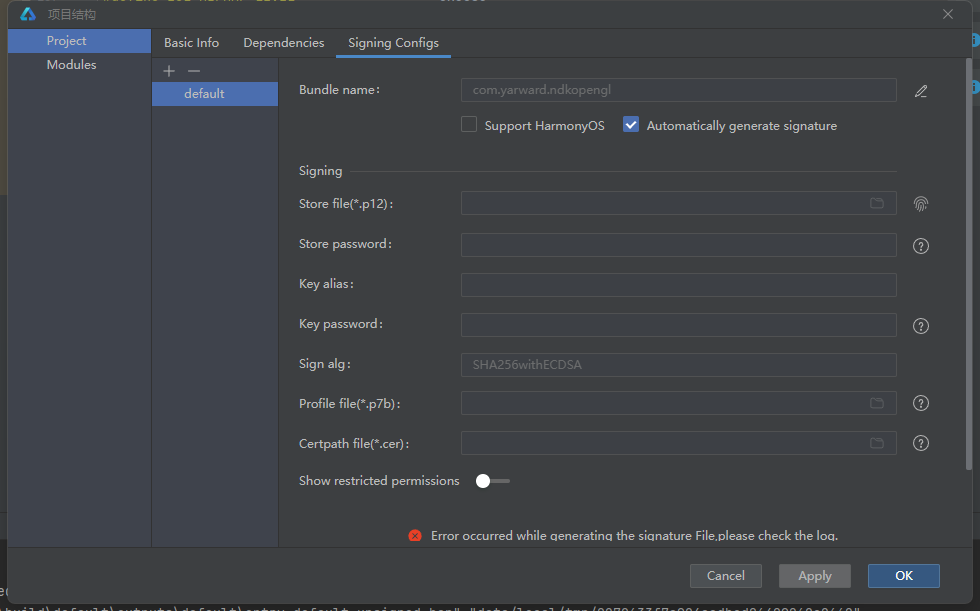Uncheck Automatically generate signature

pos(631,125)
